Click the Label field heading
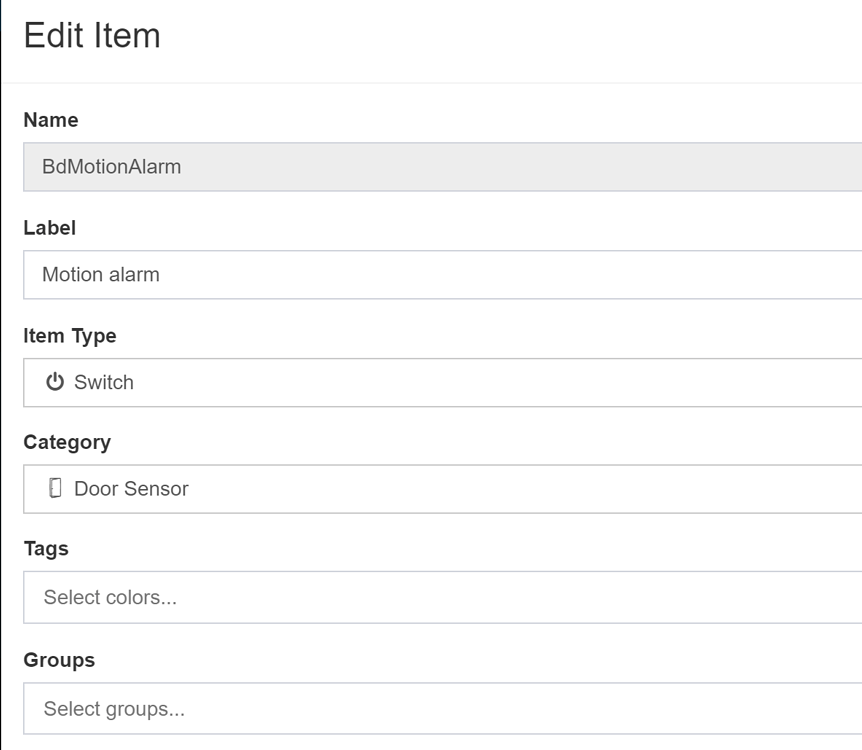 pyautogui.click(x=49, y=228)
